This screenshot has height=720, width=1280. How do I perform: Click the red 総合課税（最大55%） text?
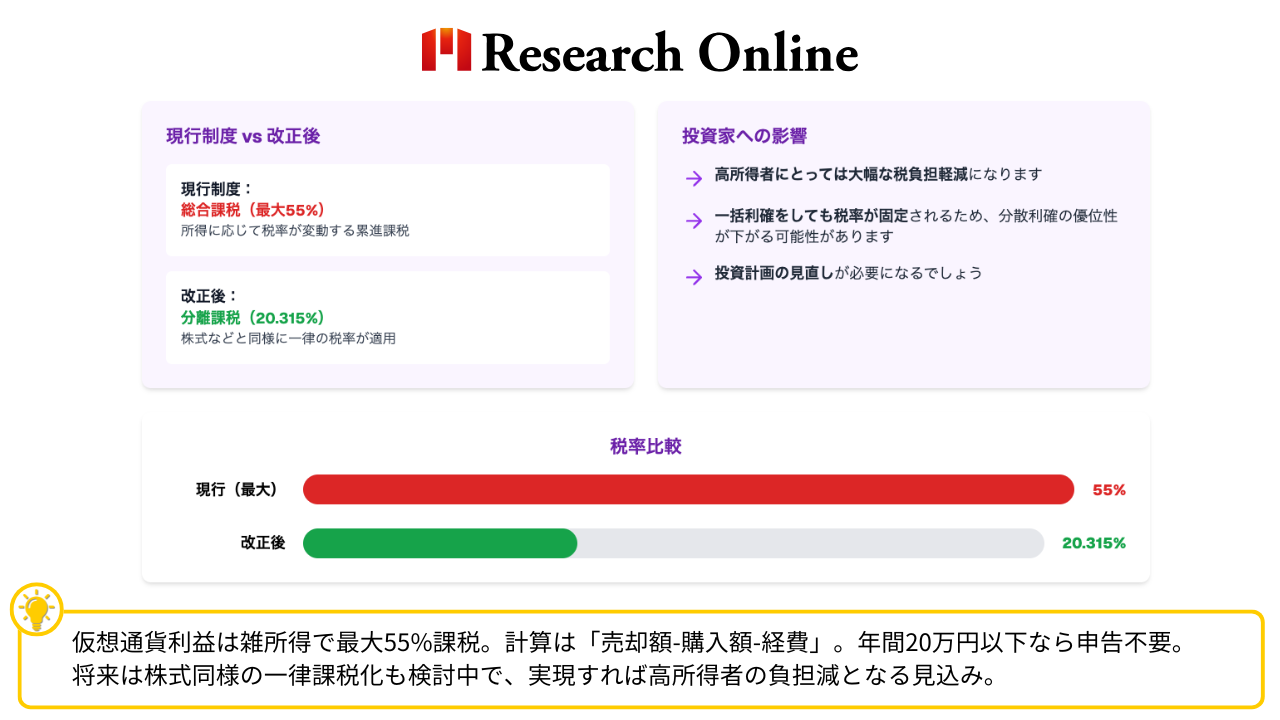[x=253, y=210]
